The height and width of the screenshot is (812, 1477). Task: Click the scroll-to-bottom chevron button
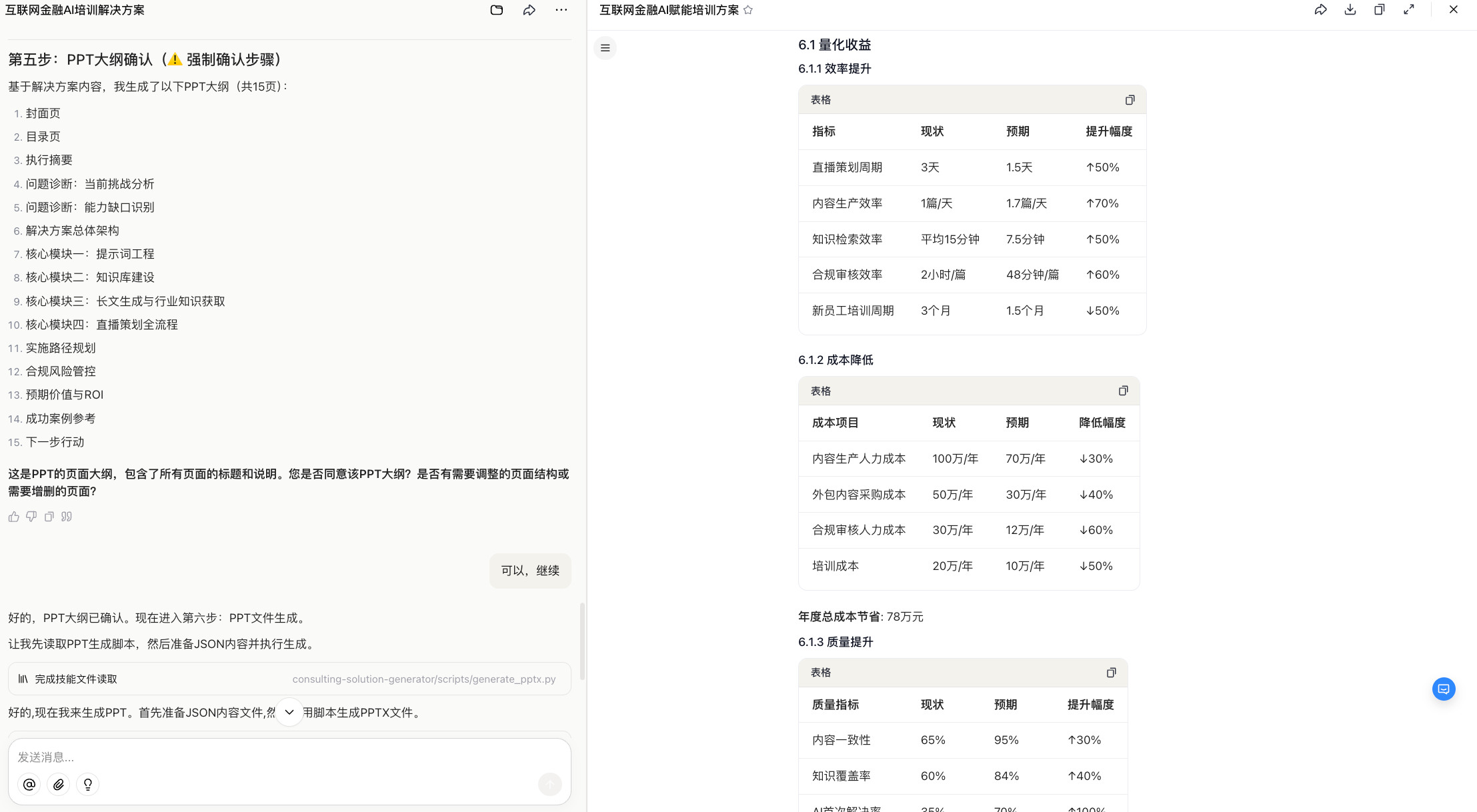pyautogui.click(x=289, y=712)
